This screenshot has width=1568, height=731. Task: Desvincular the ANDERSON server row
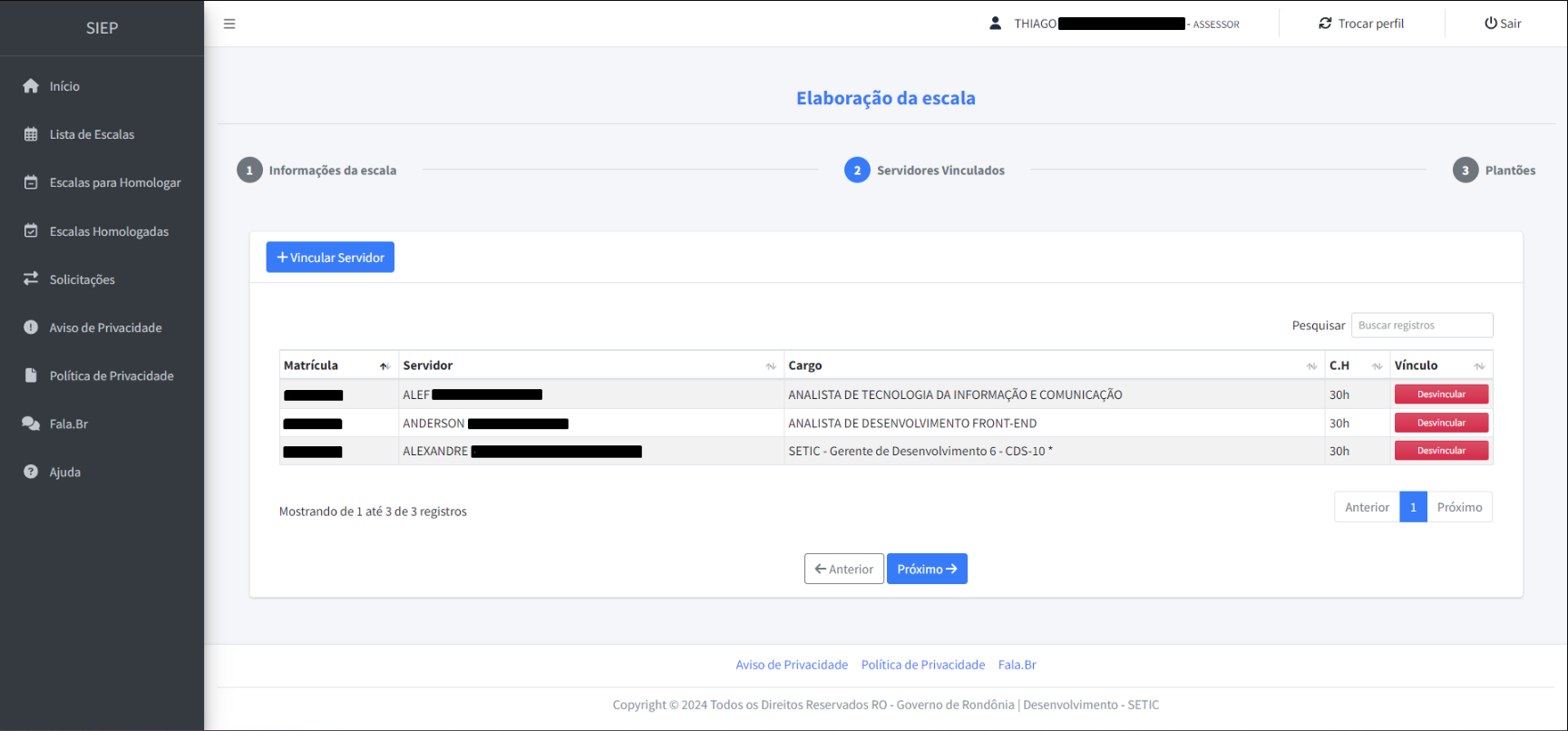pos(1441,423)
